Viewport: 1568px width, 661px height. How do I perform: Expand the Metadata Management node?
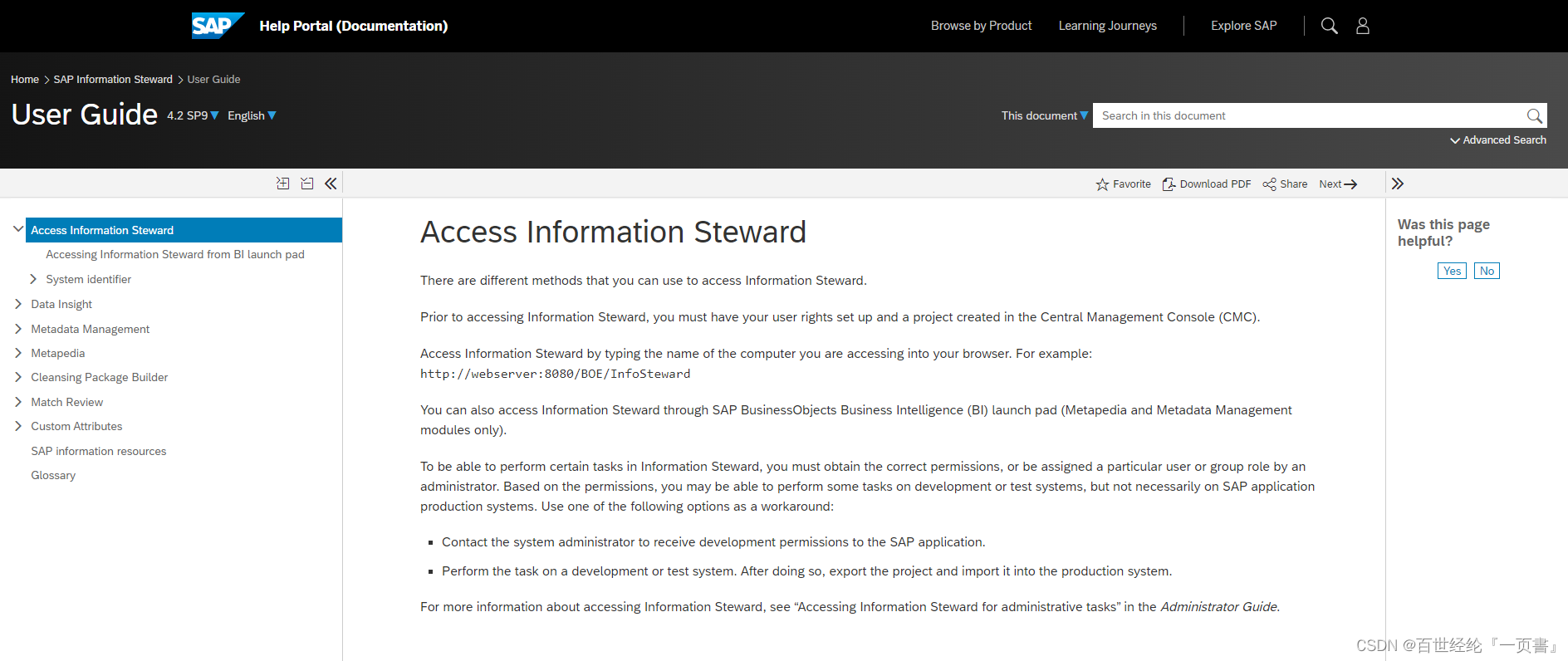pyautogui.click(x=18, y=329)
